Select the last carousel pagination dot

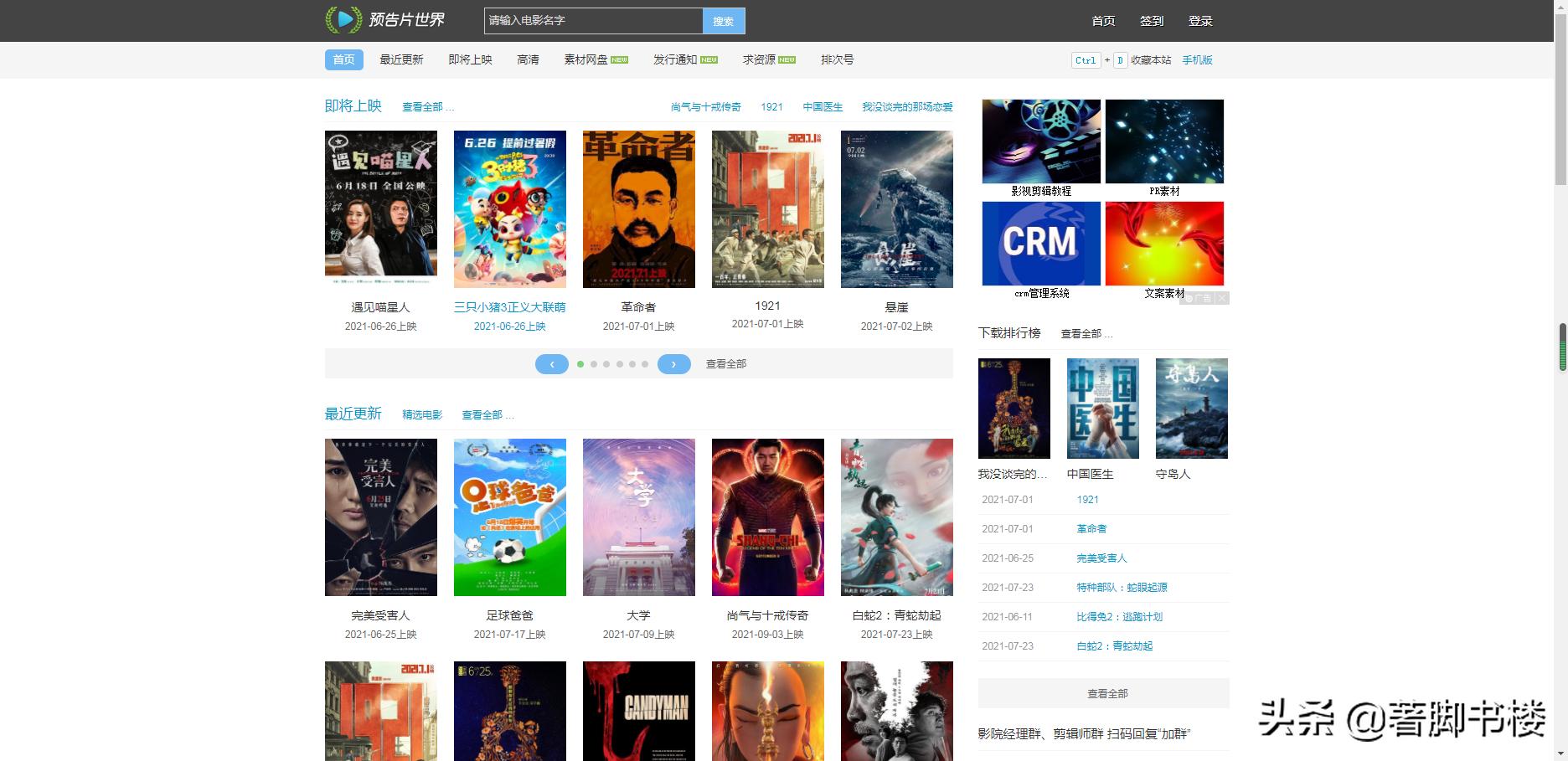click(x=645, y=364)
